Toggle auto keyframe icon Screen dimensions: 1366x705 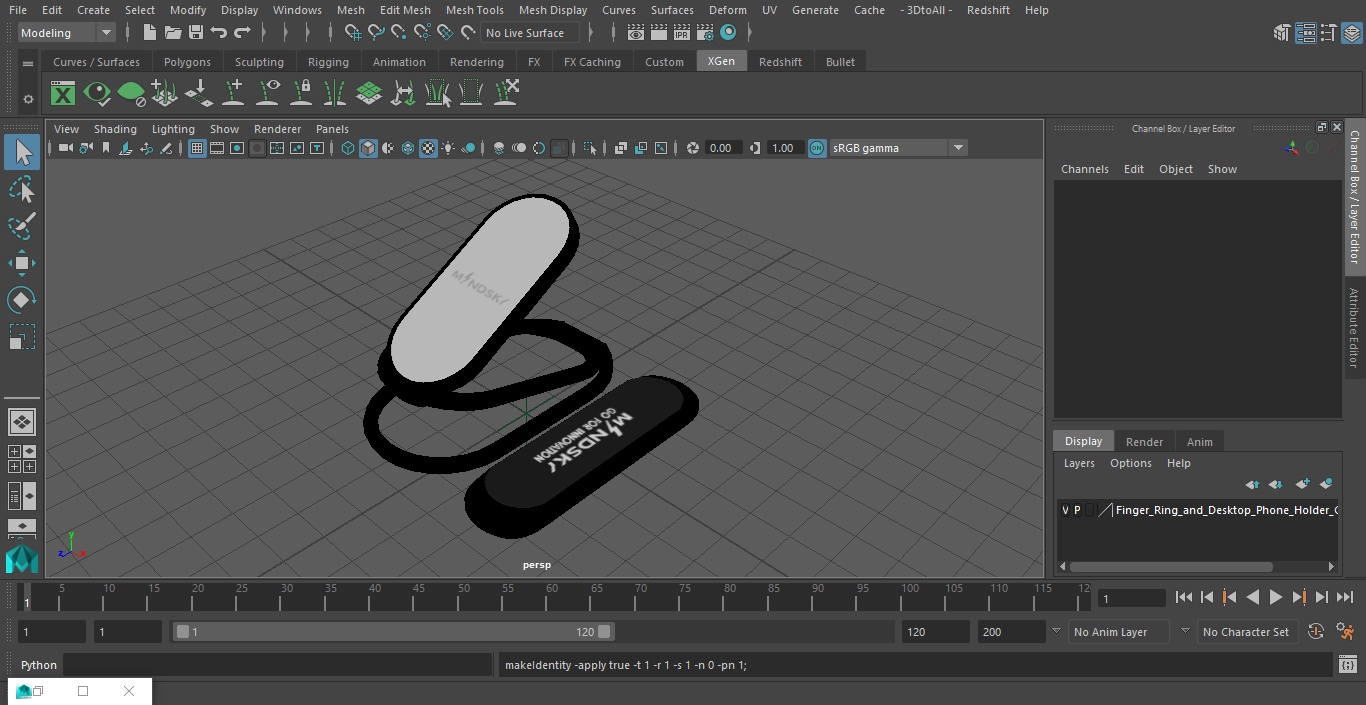[1316, 631]
